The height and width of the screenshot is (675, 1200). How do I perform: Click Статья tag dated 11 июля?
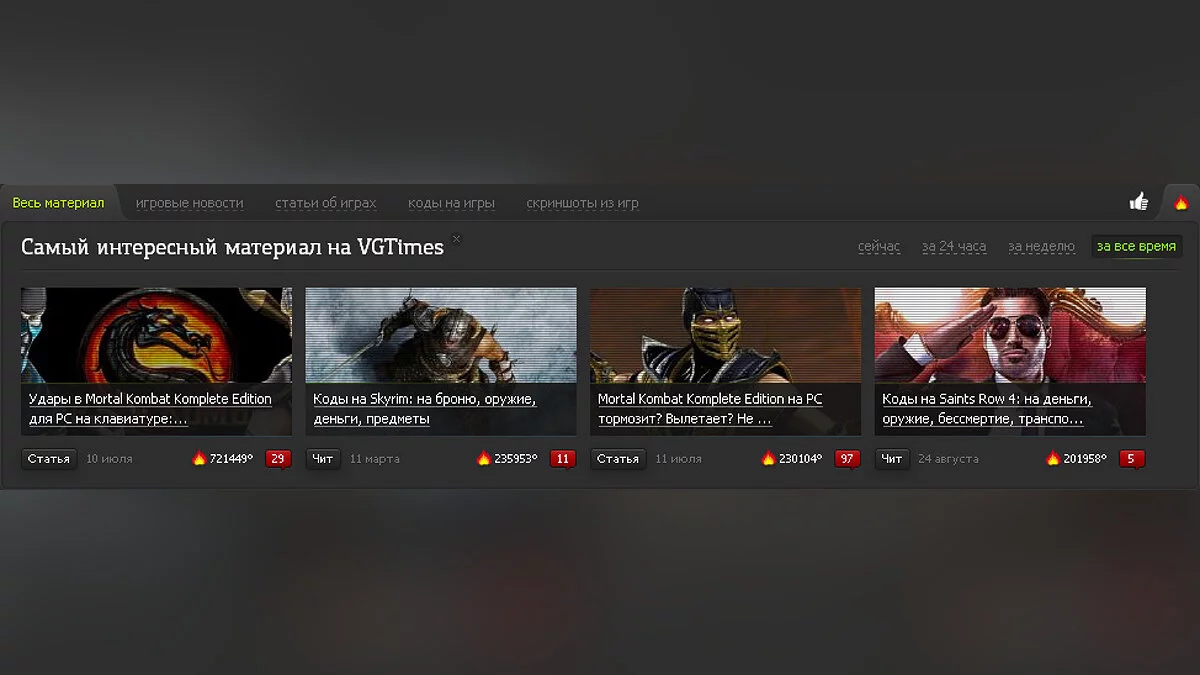click(618, 459)
